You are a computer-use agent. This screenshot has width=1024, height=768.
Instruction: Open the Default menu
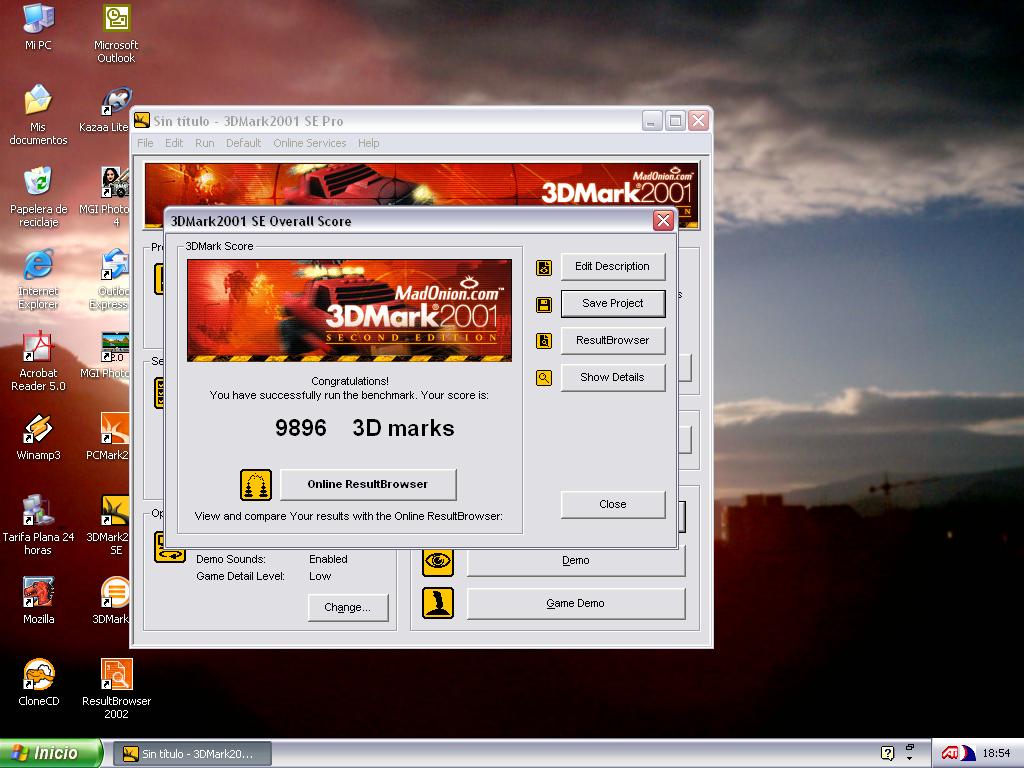244,143
